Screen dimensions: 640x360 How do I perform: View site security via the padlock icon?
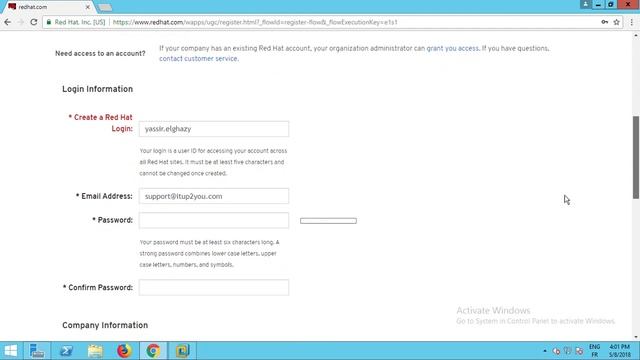click(49, 22)
